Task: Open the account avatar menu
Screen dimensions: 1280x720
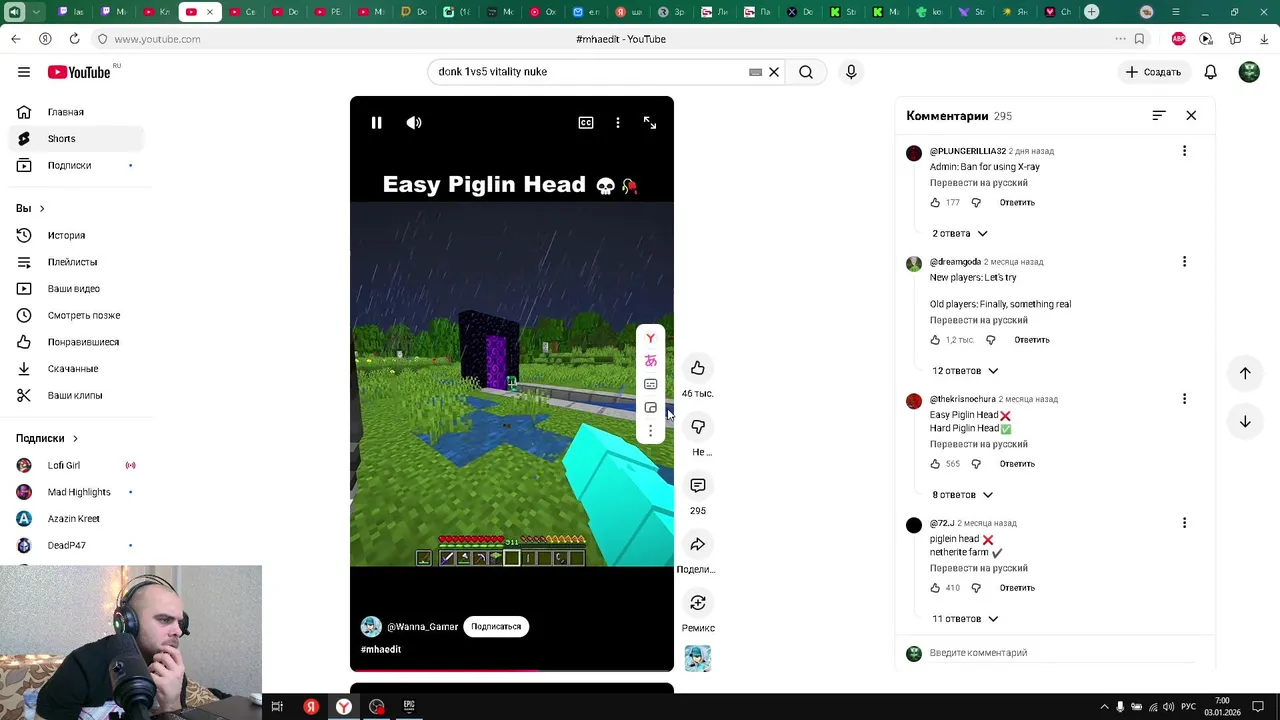Action: pos(1249,72)
